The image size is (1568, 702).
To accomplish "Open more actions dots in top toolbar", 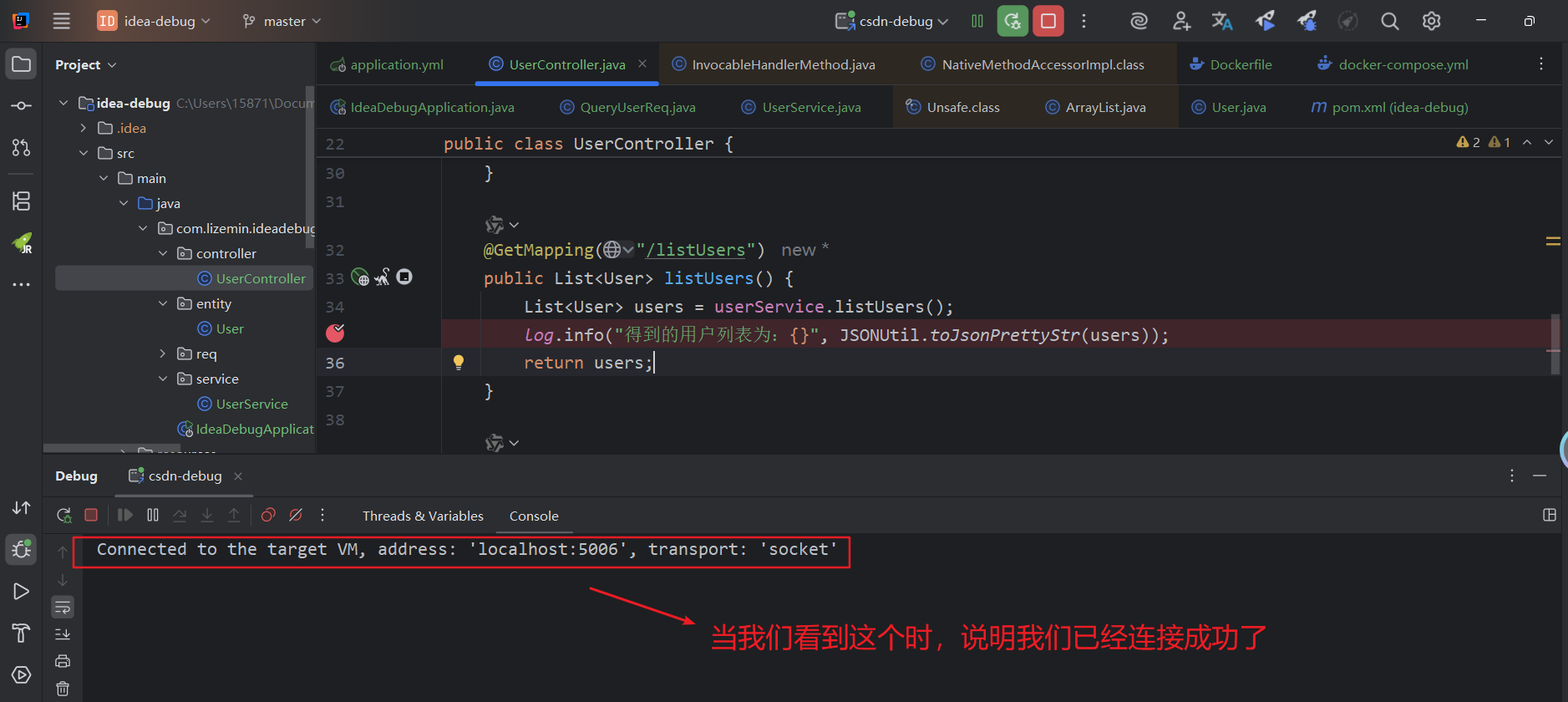I will click(1084, 21).
